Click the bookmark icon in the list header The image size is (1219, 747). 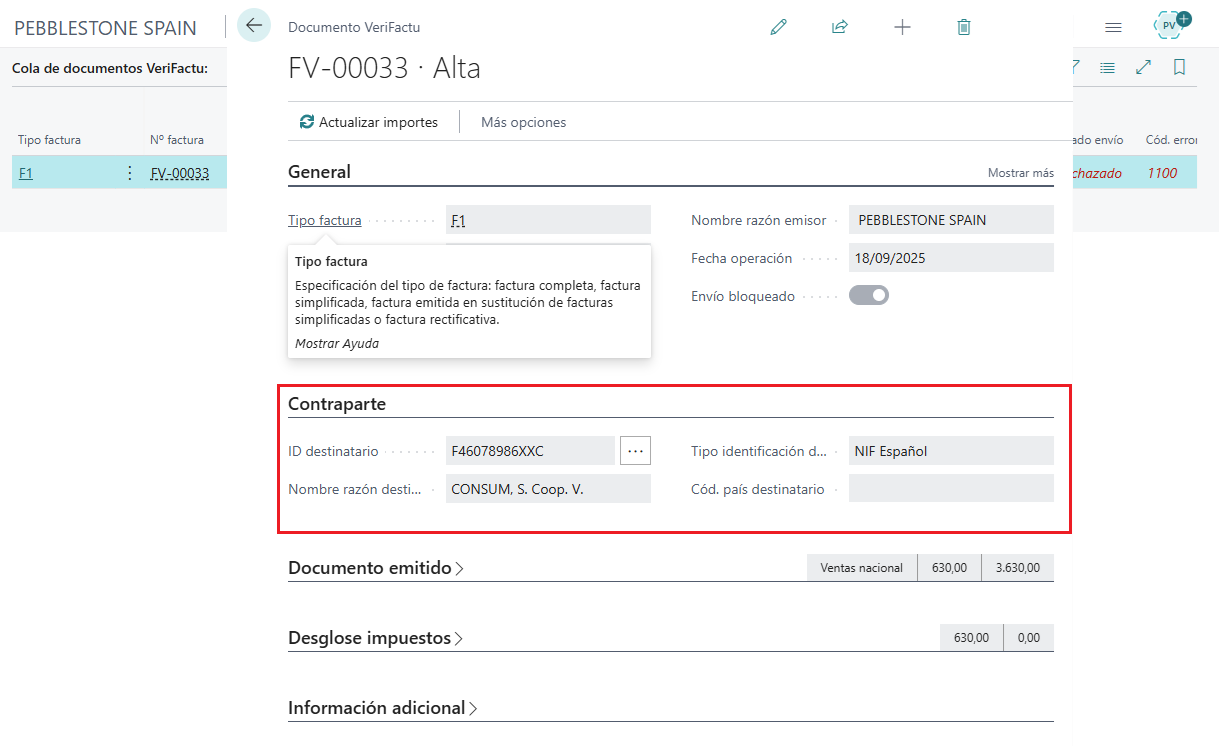[1180, 68]
